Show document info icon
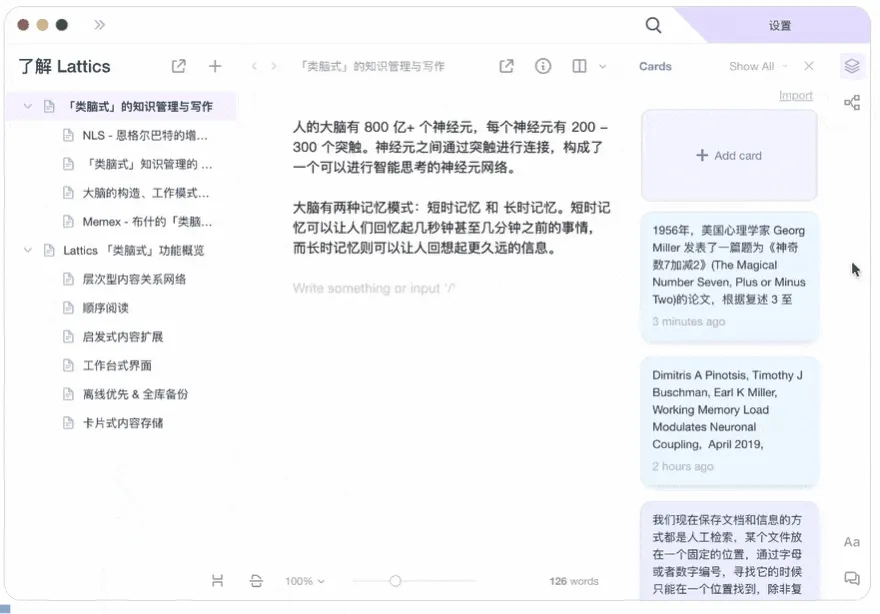Image resolution: width=880 pixels, height=614 pixels. 543,66
